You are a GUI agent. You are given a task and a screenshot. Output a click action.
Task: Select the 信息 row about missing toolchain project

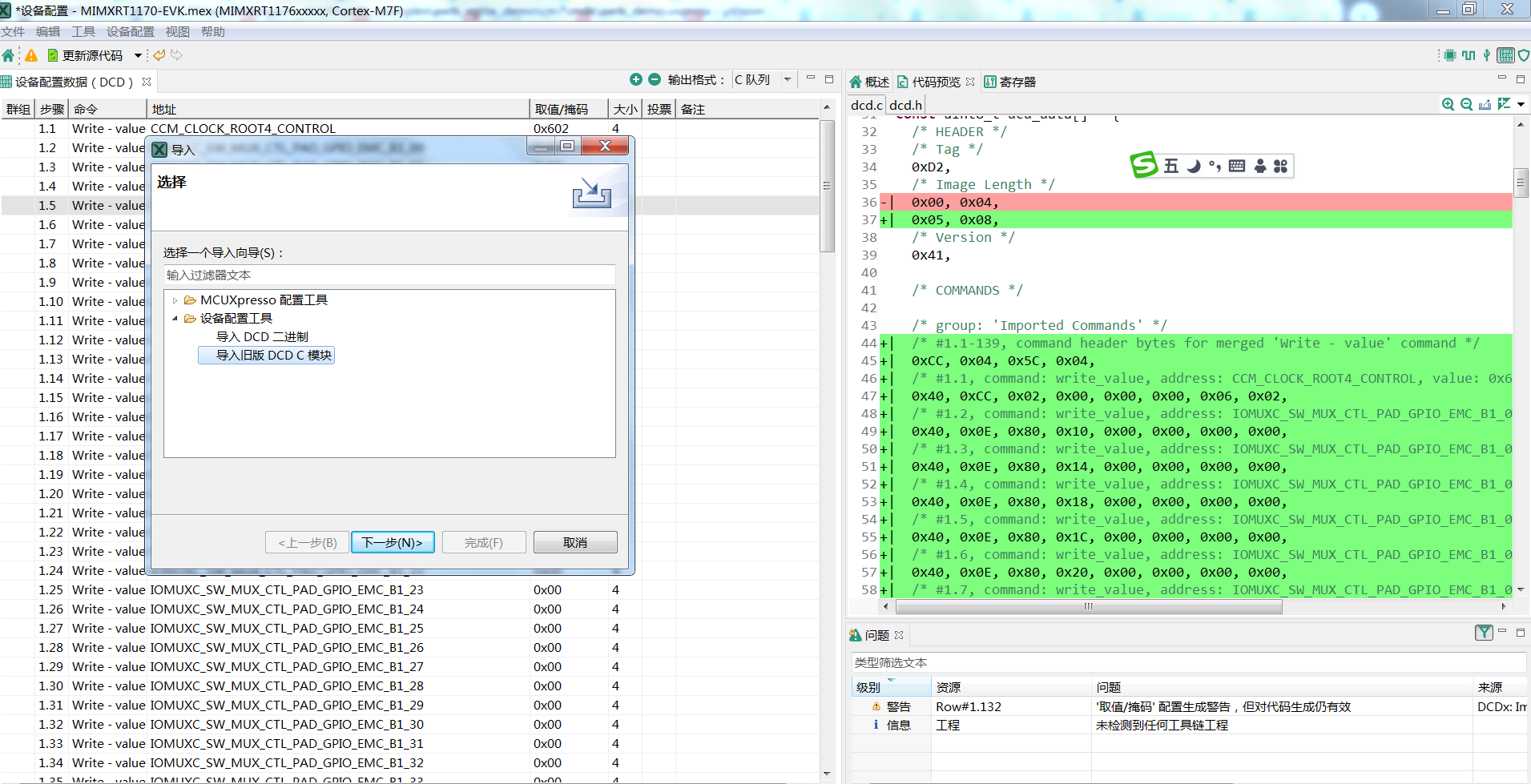[1190, 725]
